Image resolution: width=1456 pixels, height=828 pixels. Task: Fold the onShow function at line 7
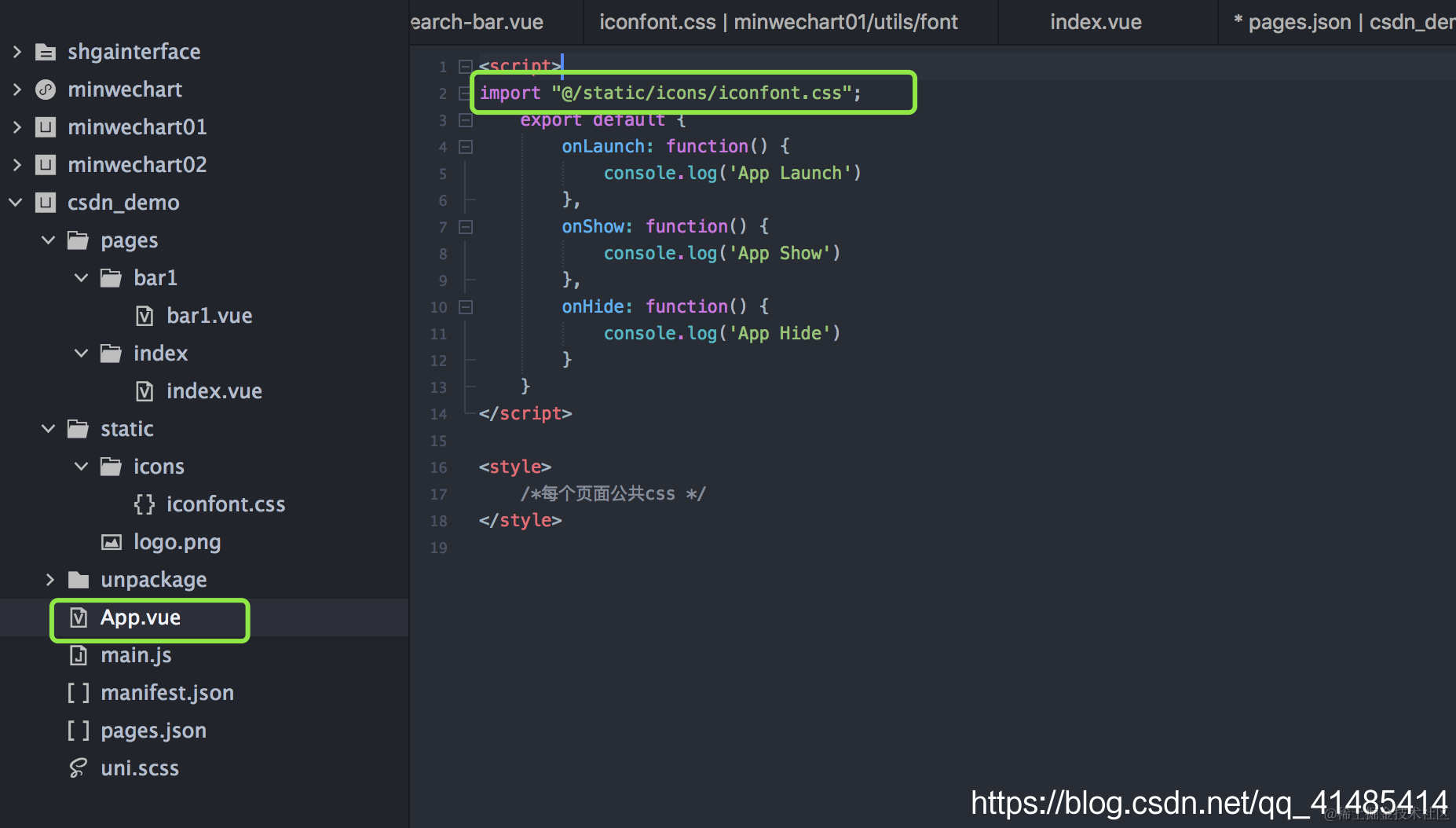[x=465, y=227]
